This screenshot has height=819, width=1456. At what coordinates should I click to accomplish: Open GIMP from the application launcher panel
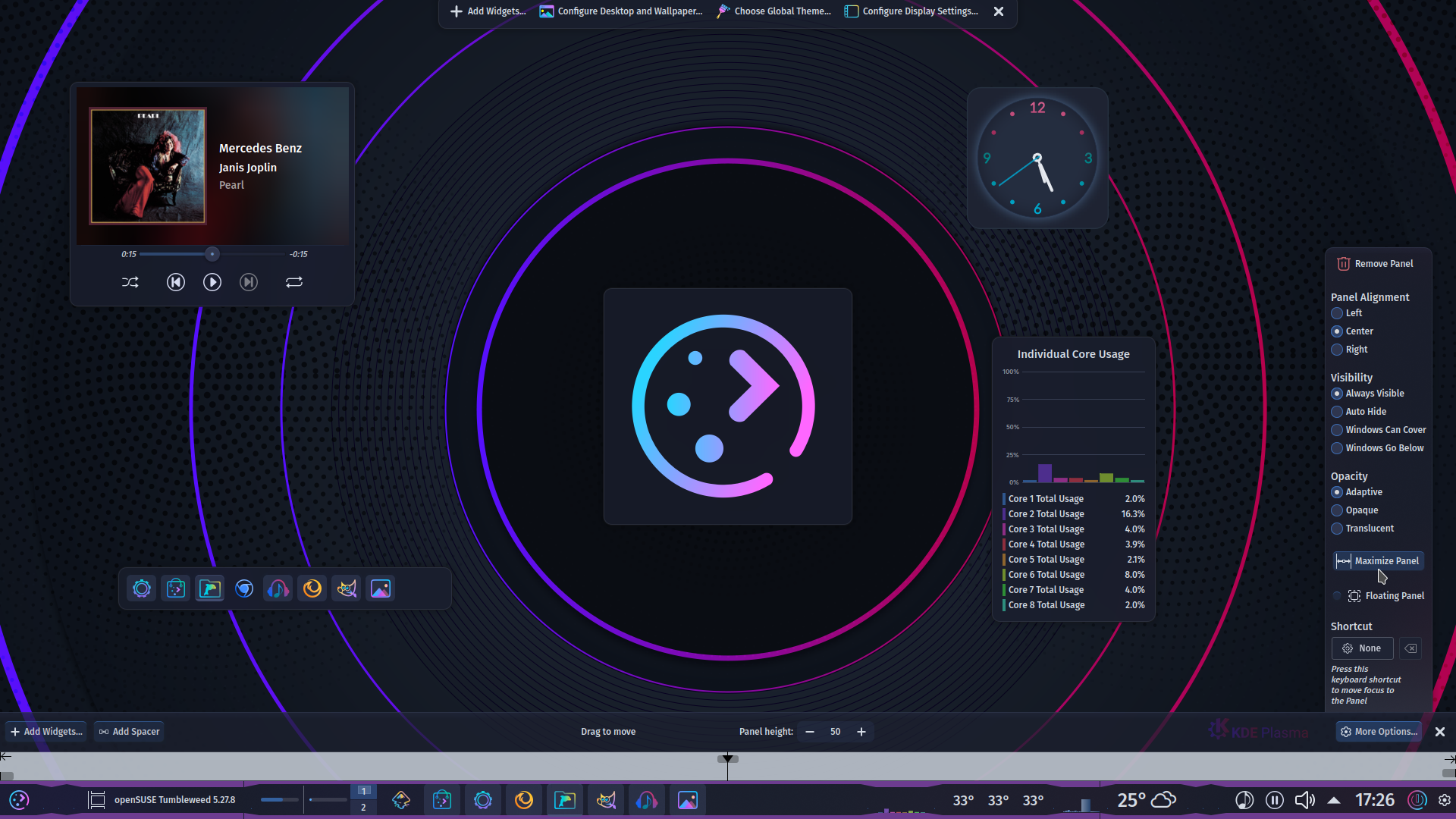[x=346, y=588]
